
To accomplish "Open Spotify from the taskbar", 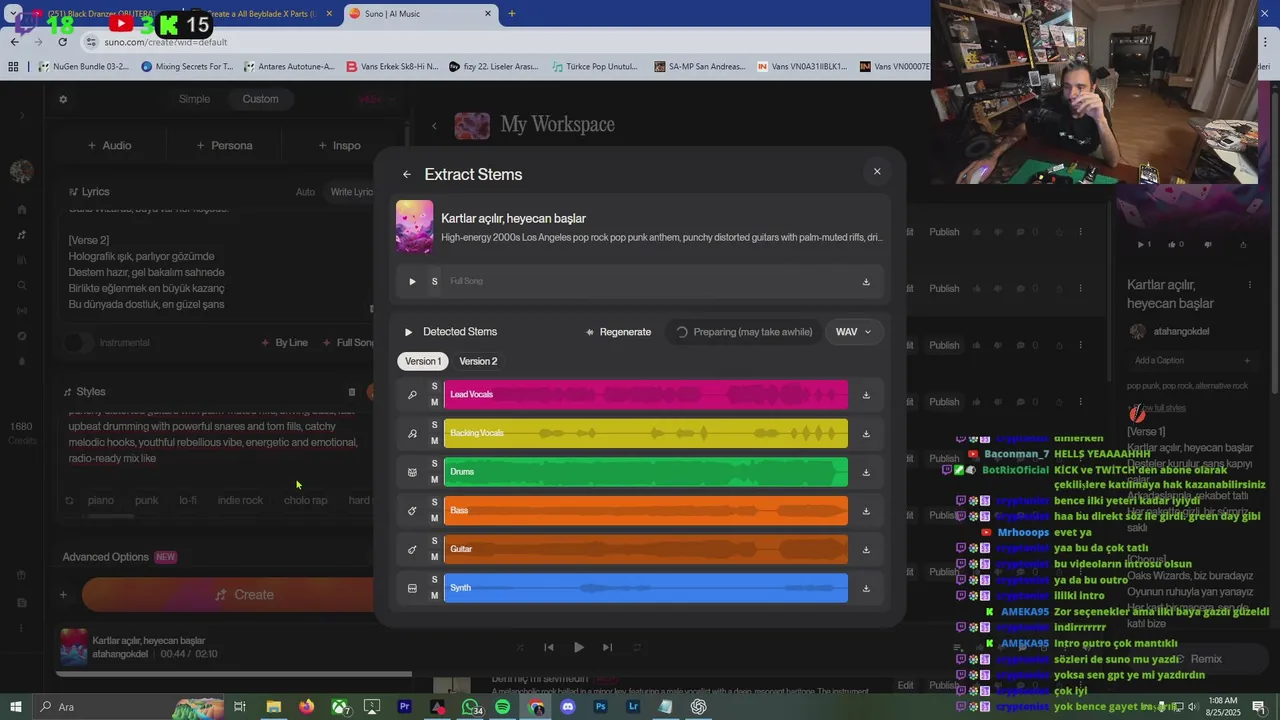I will (503, 707).
